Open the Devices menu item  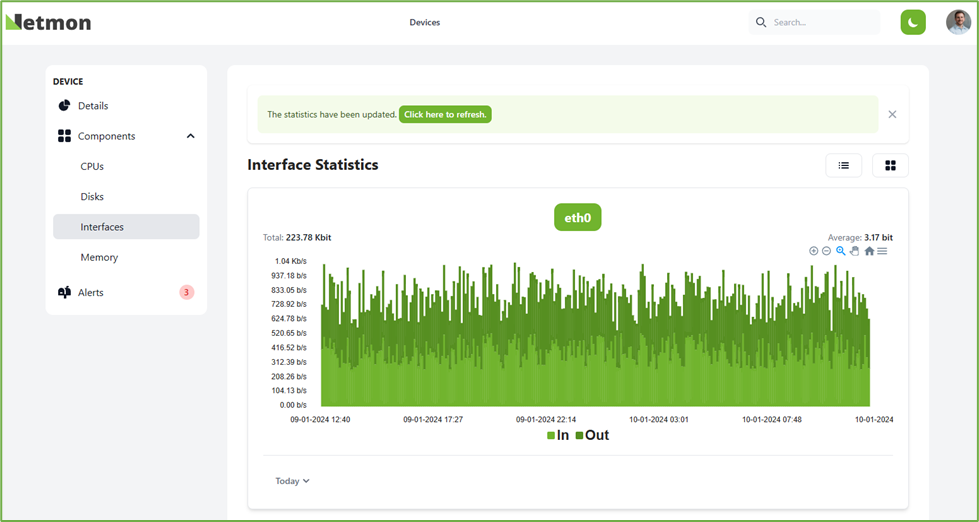[425, 22]
